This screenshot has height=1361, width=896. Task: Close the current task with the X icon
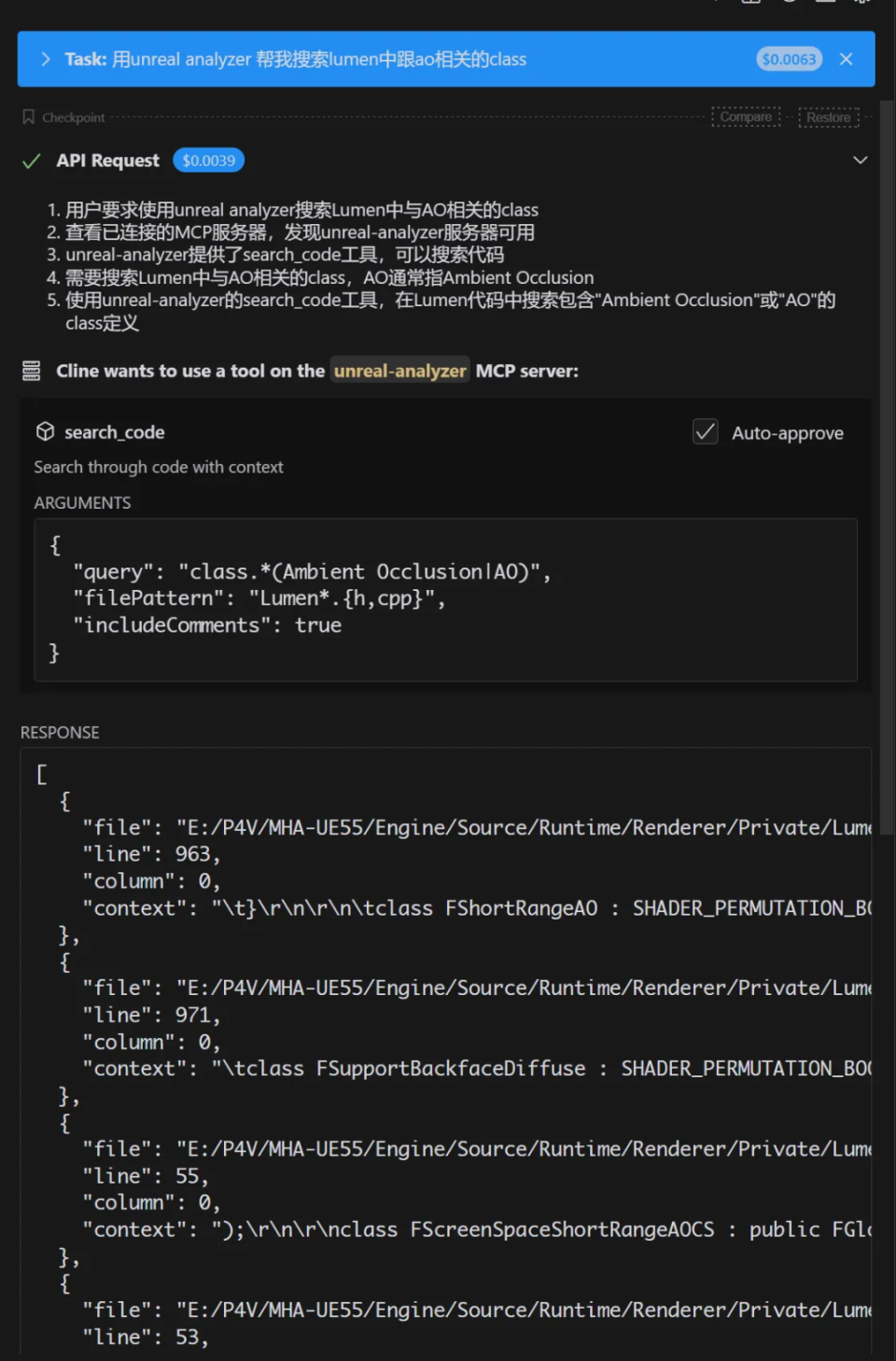(847, 59)
